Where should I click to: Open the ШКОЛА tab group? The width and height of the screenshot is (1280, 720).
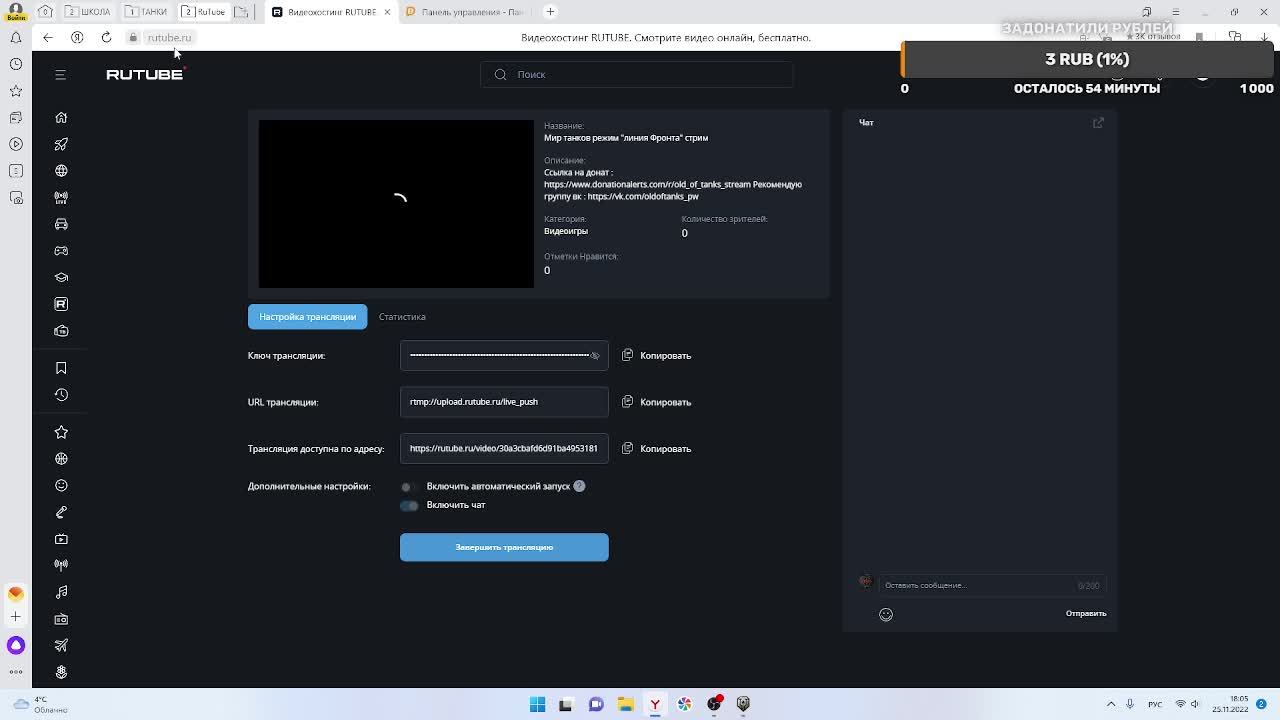[x=88, y=12]
